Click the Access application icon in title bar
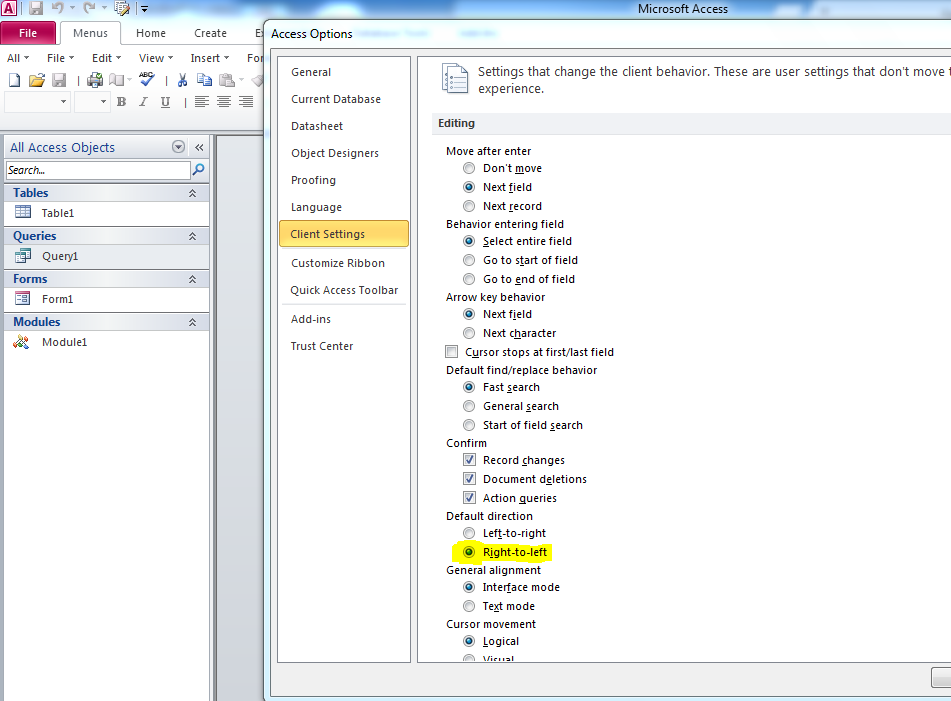Screen dimensions: 951x701 [9, 8]
